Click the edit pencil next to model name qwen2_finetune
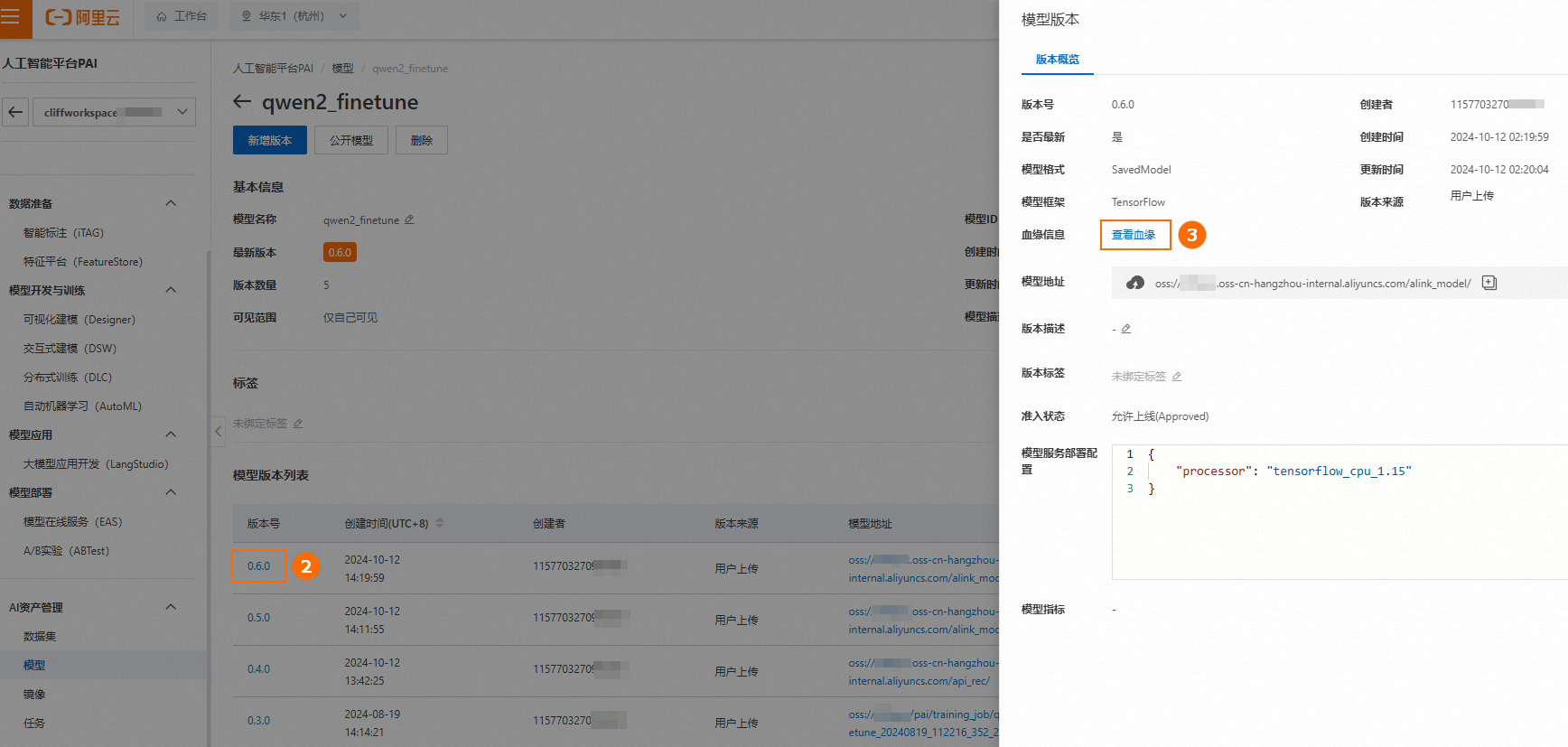The width and height of the screenshot is (1568, 747). tap(409, 219)
